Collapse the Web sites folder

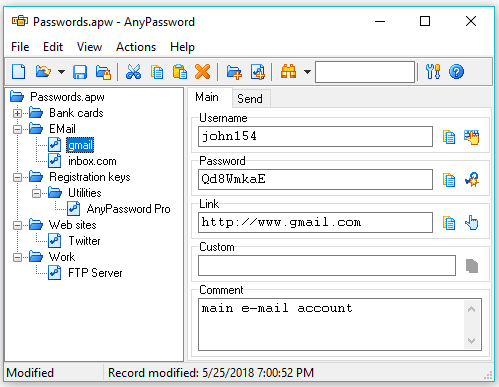(17, 225)
